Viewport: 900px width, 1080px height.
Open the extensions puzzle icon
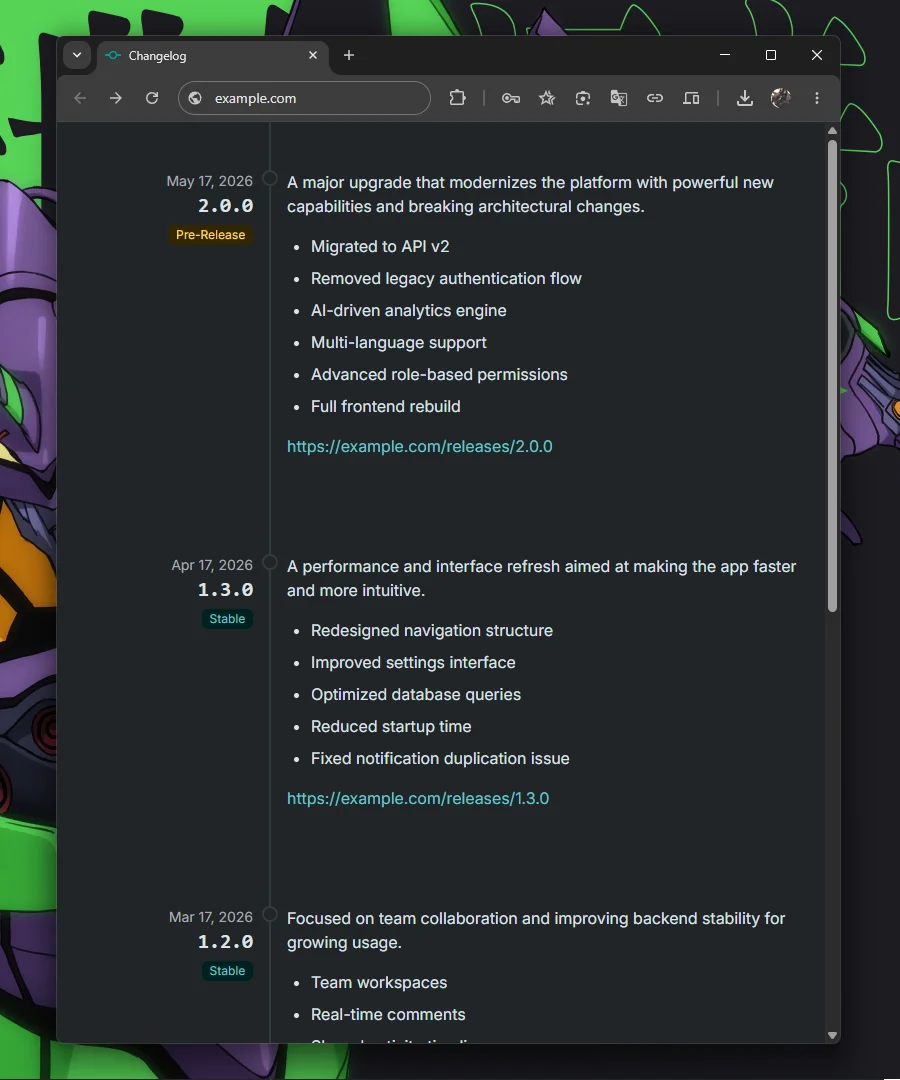[457, 98]
